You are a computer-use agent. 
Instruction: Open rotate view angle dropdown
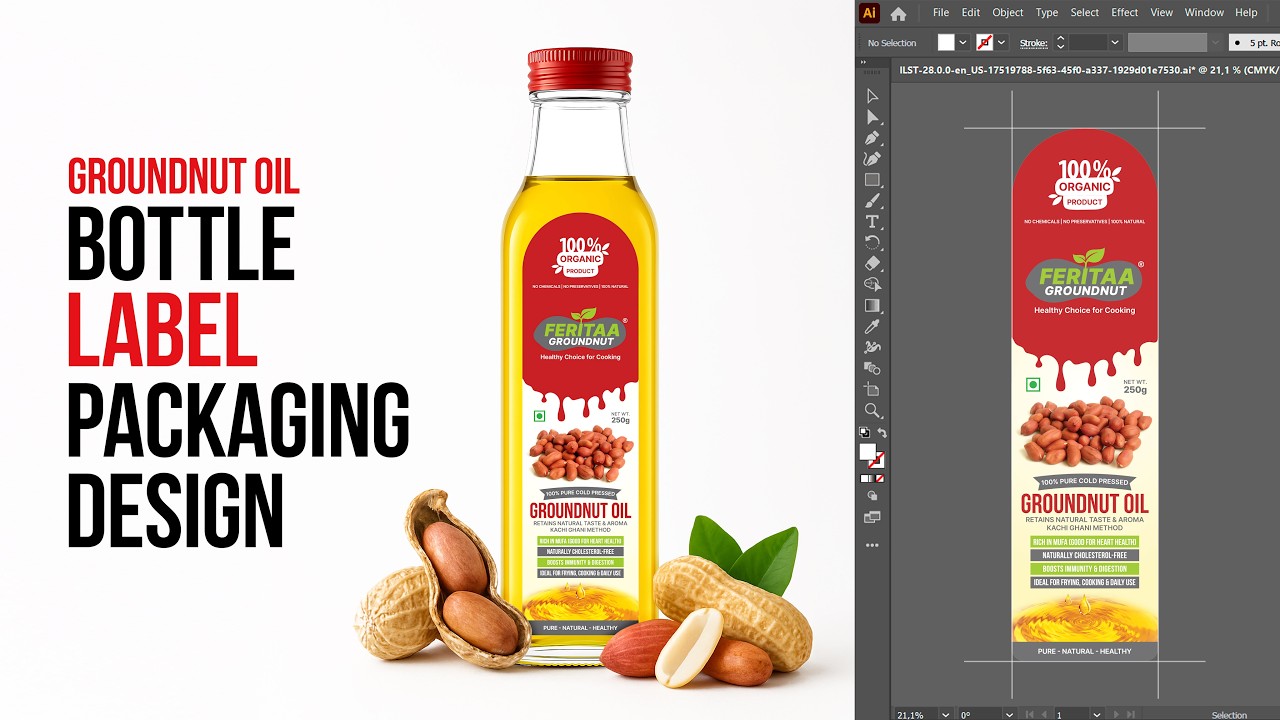1009,715
